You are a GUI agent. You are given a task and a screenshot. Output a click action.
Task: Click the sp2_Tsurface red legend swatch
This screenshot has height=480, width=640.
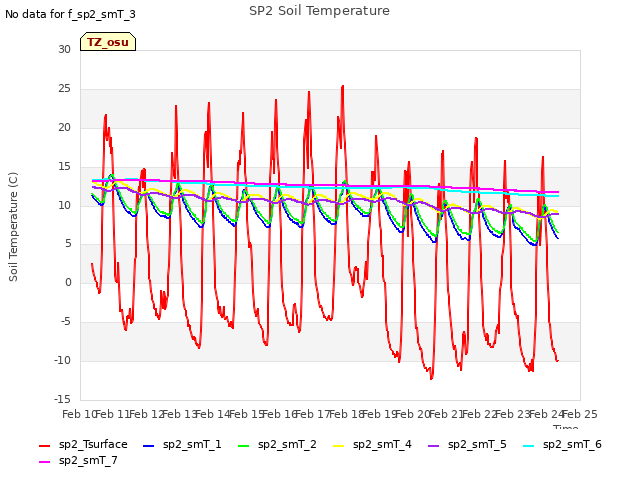44,446
